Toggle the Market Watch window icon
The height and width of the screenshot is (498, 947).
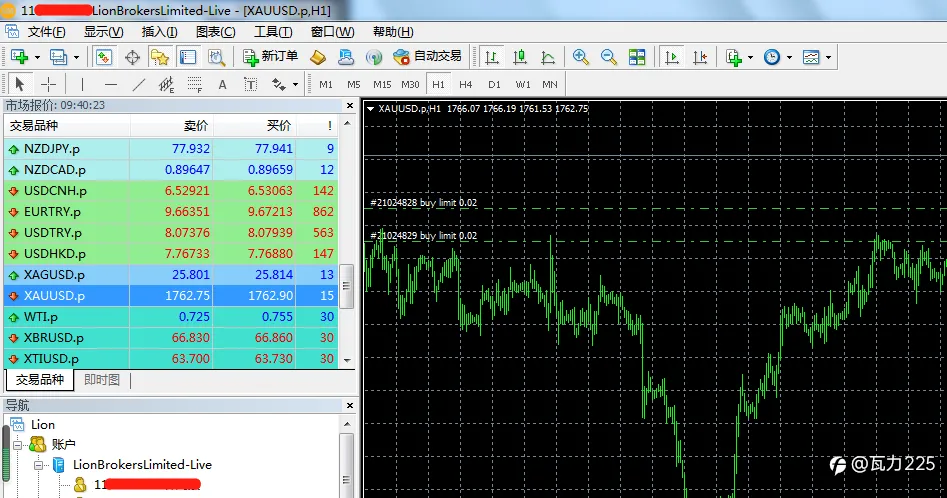(104, 57)
